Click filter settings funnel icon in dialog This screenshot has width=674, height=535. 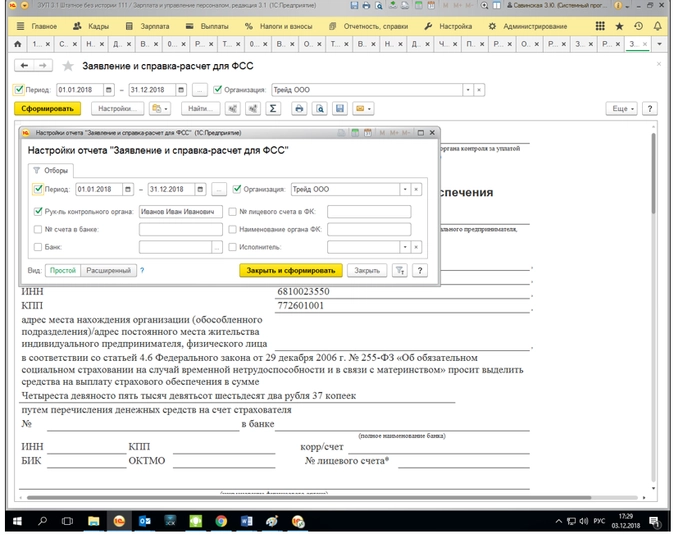(x=400, y=270)
